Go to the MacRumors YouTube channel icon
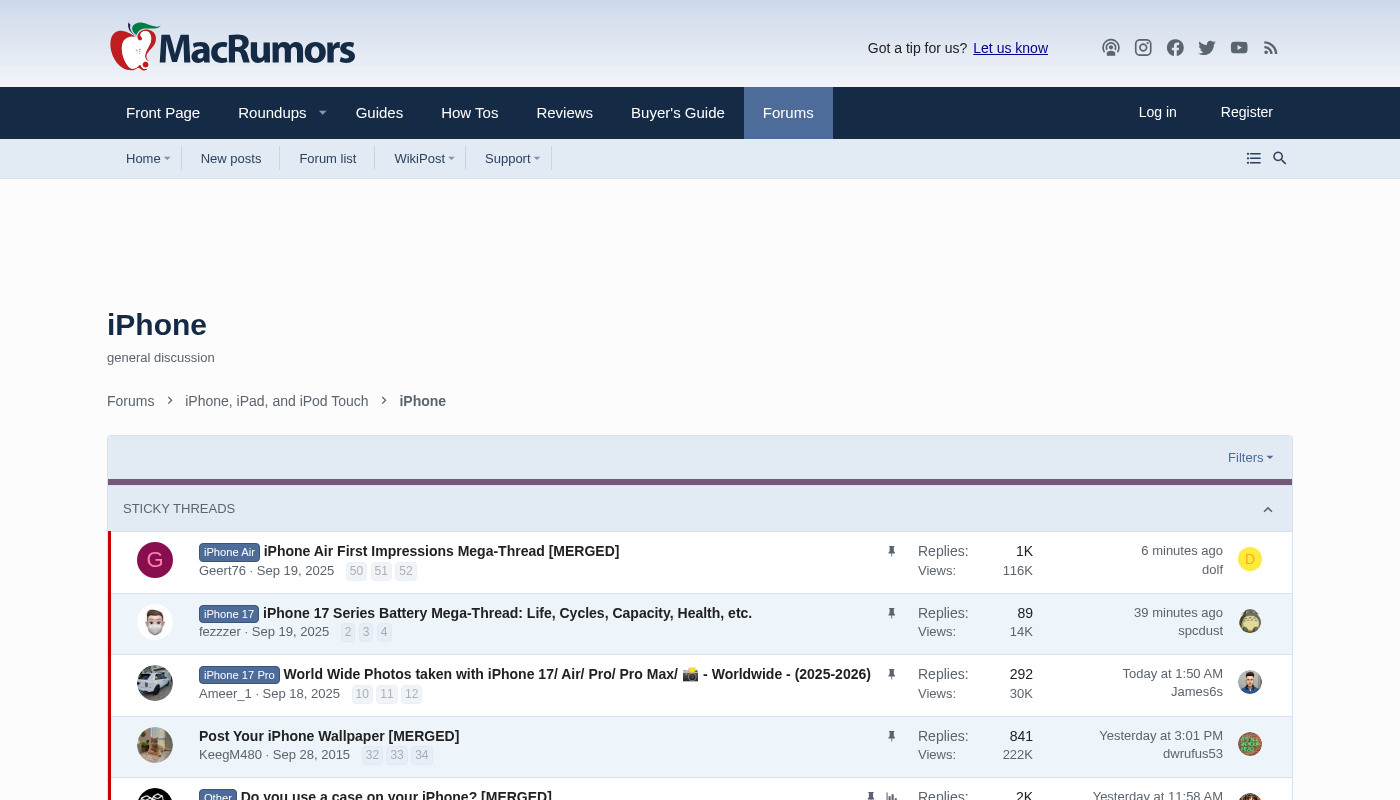1400x800 pixels. [1239, 48]
